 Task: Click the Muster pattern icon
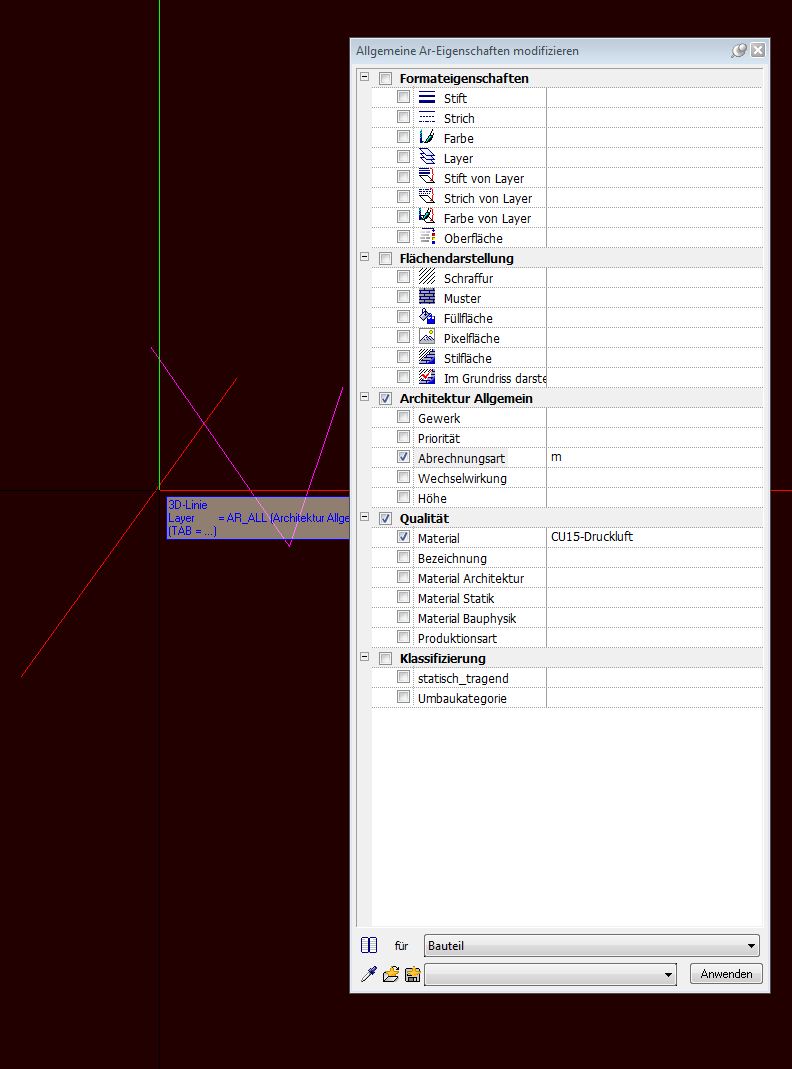(427, 297)
